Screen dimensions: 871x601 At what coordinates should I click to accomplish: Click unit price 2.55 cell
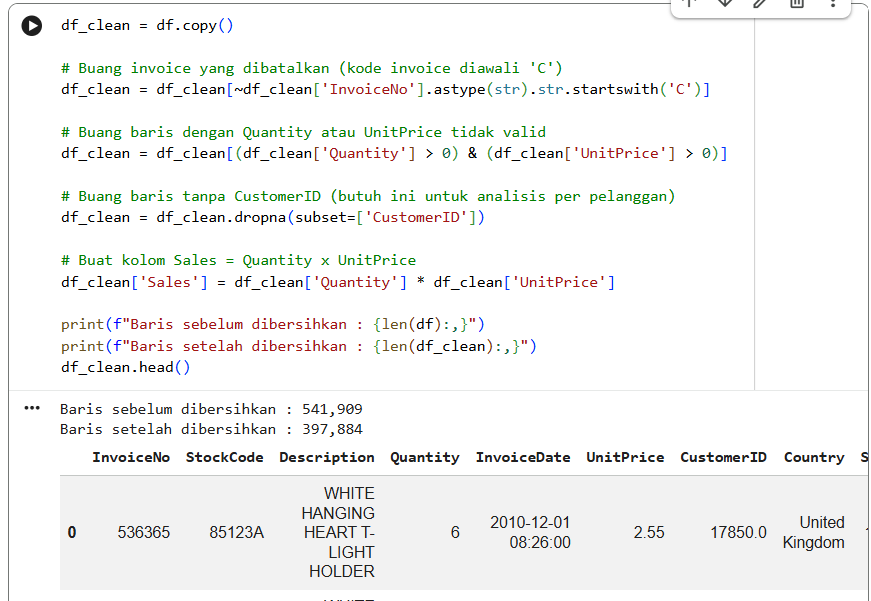click(x=649, y=533)
